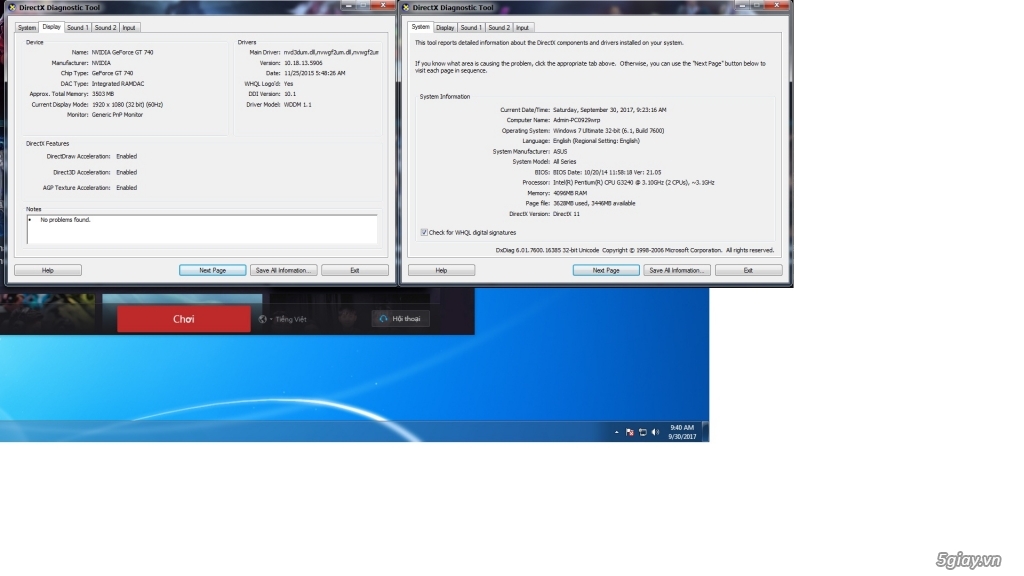Click the BIOS 'Date: 10/20/14' value
The width and height of the screenshot is (1024, 576).
(607, 172)
